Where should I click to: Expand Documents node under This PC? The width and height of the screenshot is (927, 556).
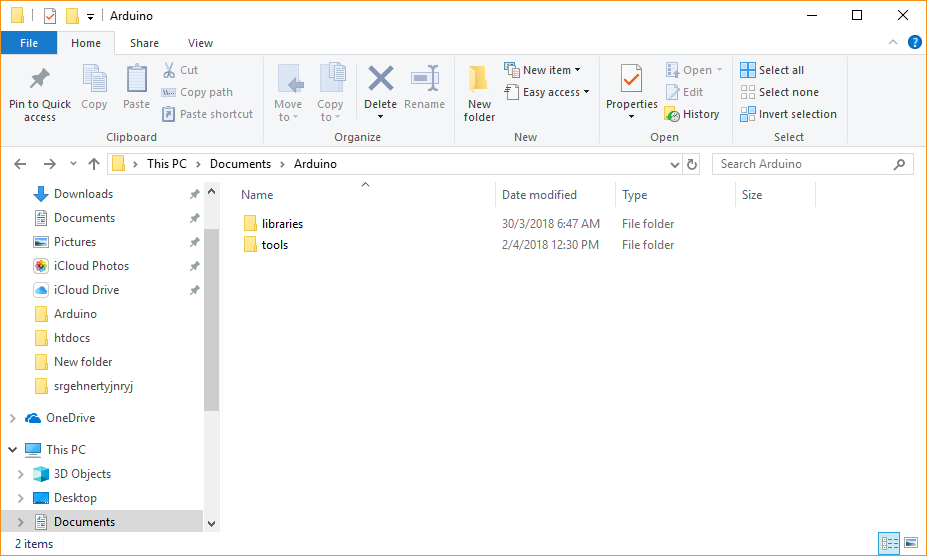[x=21, y=522]
